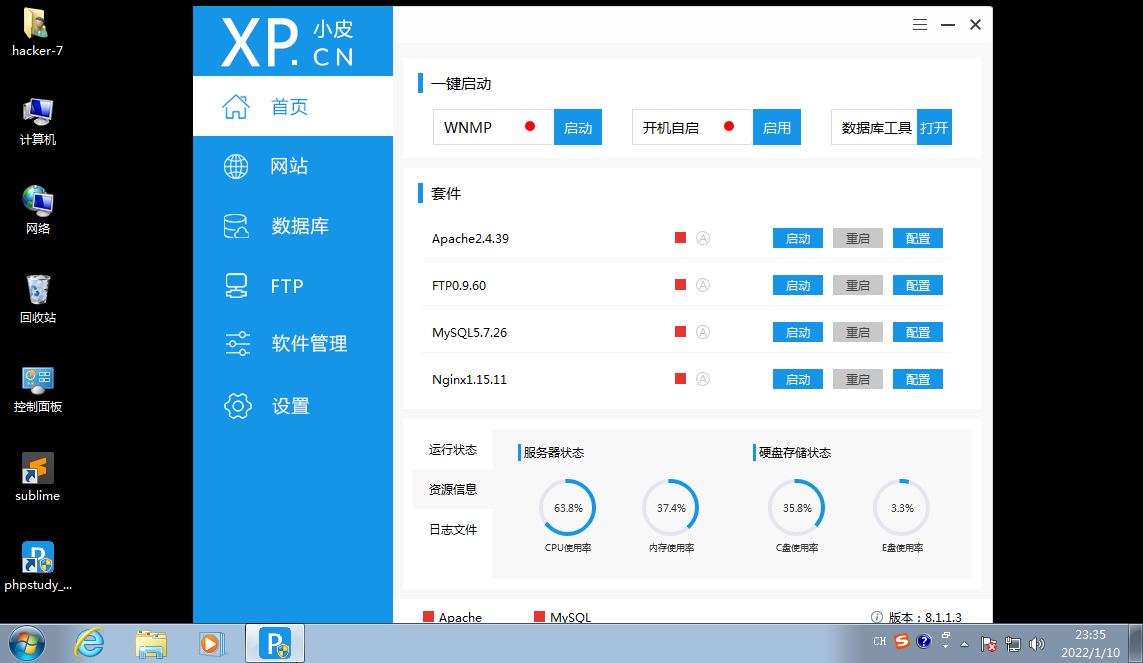Click 启用 button for 开机自启
Screen dimensions: 1143x663
point(776,127)
